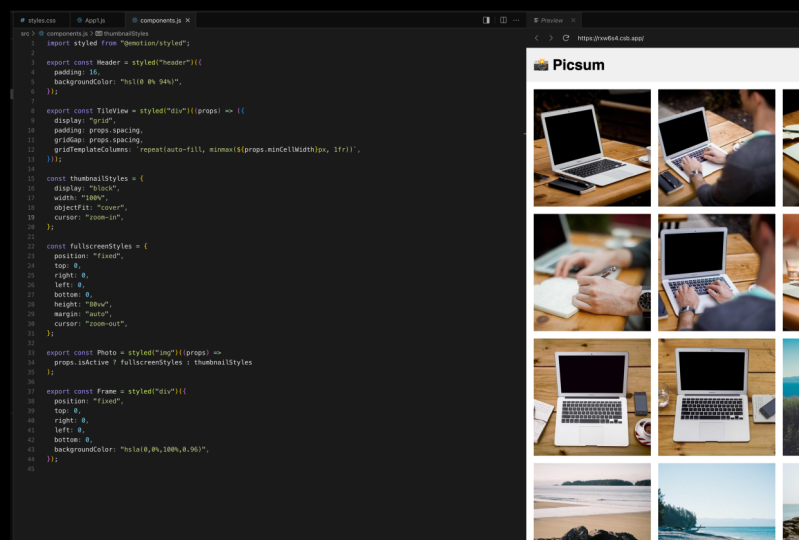Click the components.js breadcrumb
Image resolution: width=799 pixels, height=540 pixels.
click(x=67, y=34)
